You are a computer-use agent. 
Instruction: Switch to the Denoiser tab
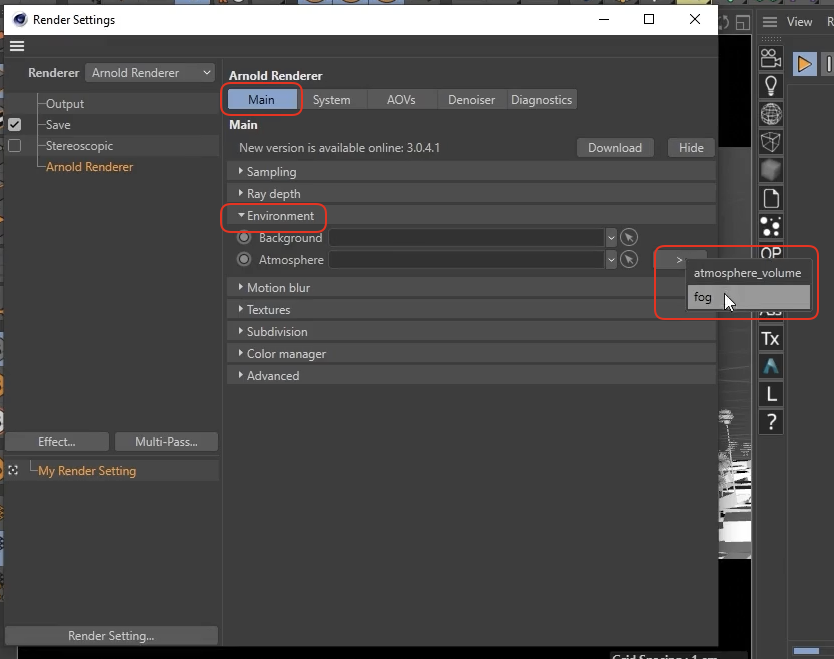click(471, 99)
